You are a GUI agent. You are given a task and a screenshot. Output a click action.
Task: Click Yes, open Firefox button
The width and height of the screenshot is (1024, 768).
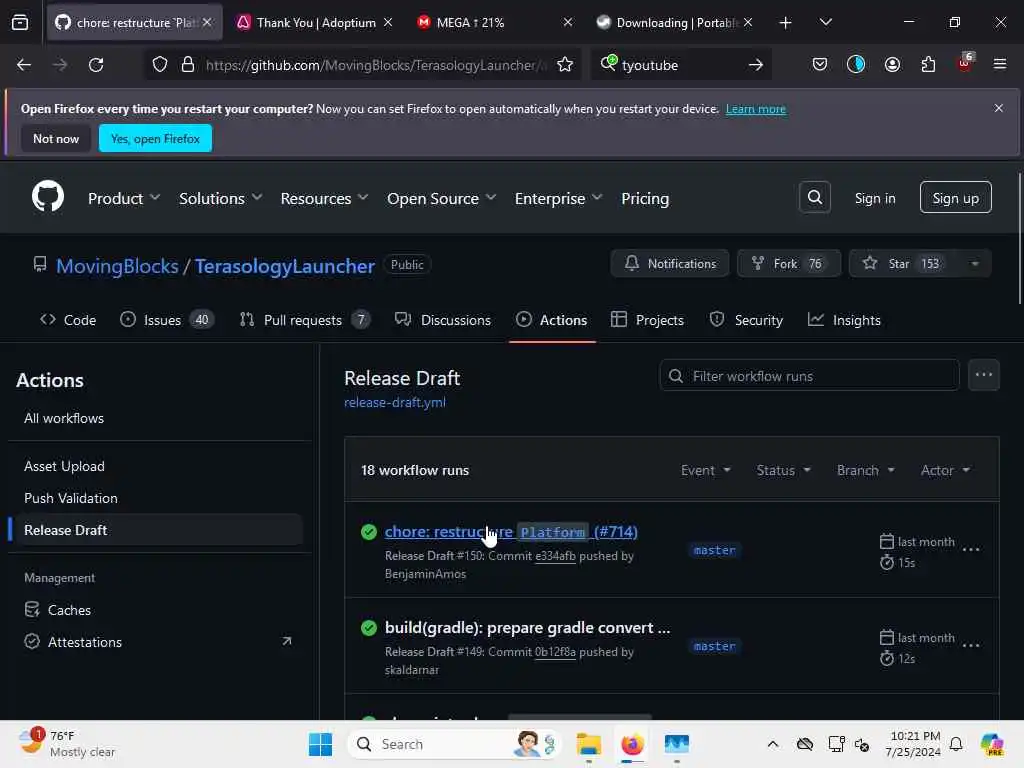point(155,138)
